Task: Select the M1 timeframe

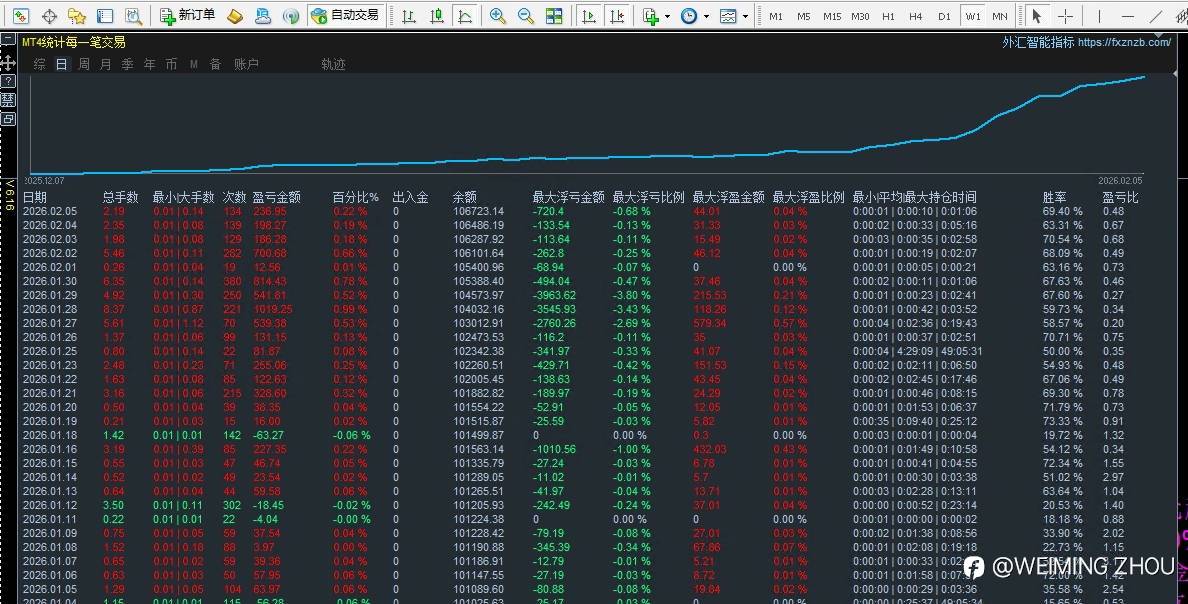Action: [776, 16]
